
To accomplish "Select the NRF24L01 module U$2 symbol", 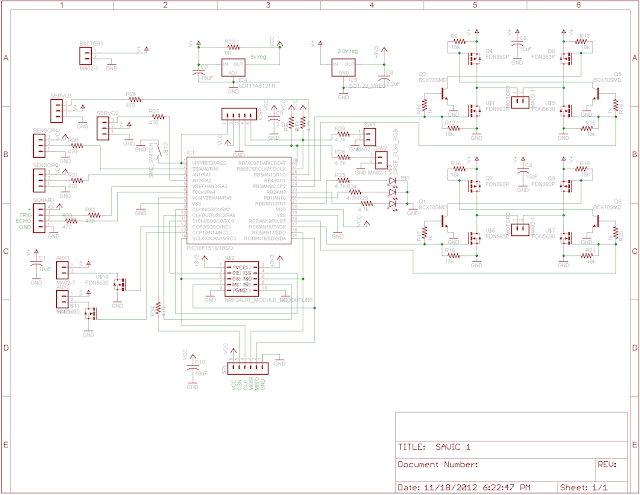I will tap(241, 279).
